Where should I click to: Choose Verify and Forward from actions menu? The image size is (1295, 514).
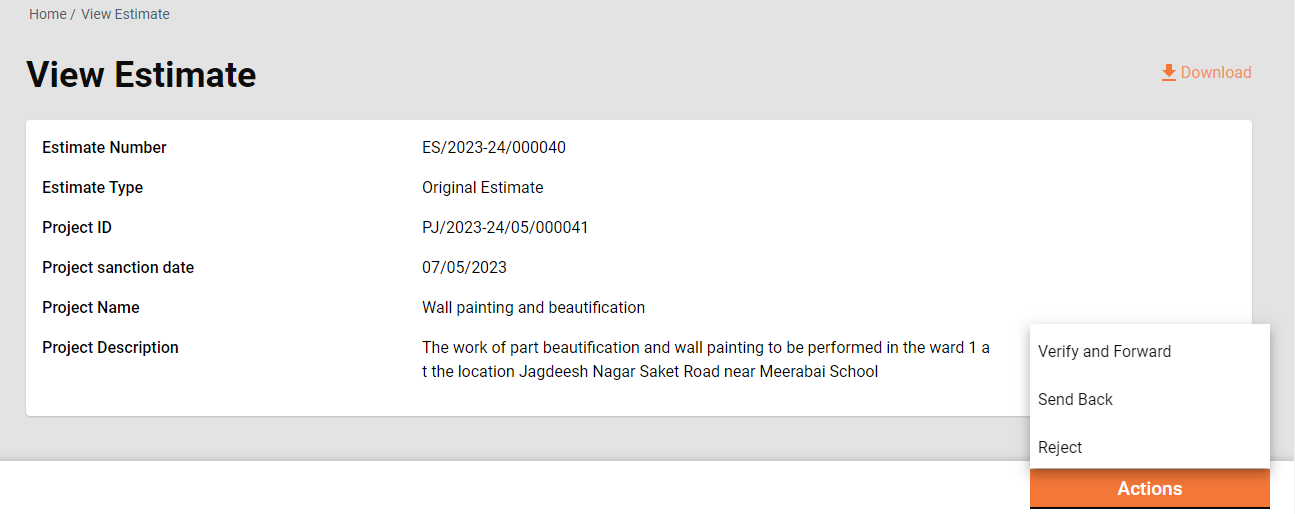tap(1104, 351)
